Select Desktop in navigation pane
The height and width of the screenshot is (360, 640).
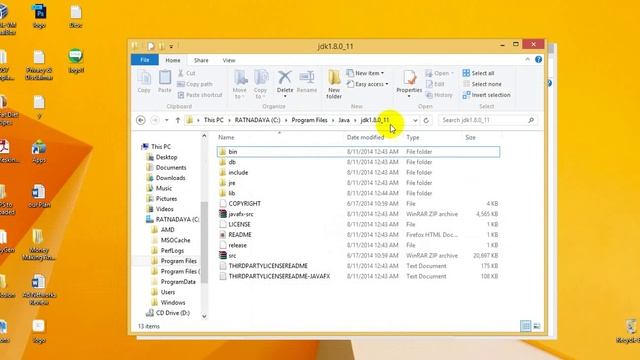166,157
